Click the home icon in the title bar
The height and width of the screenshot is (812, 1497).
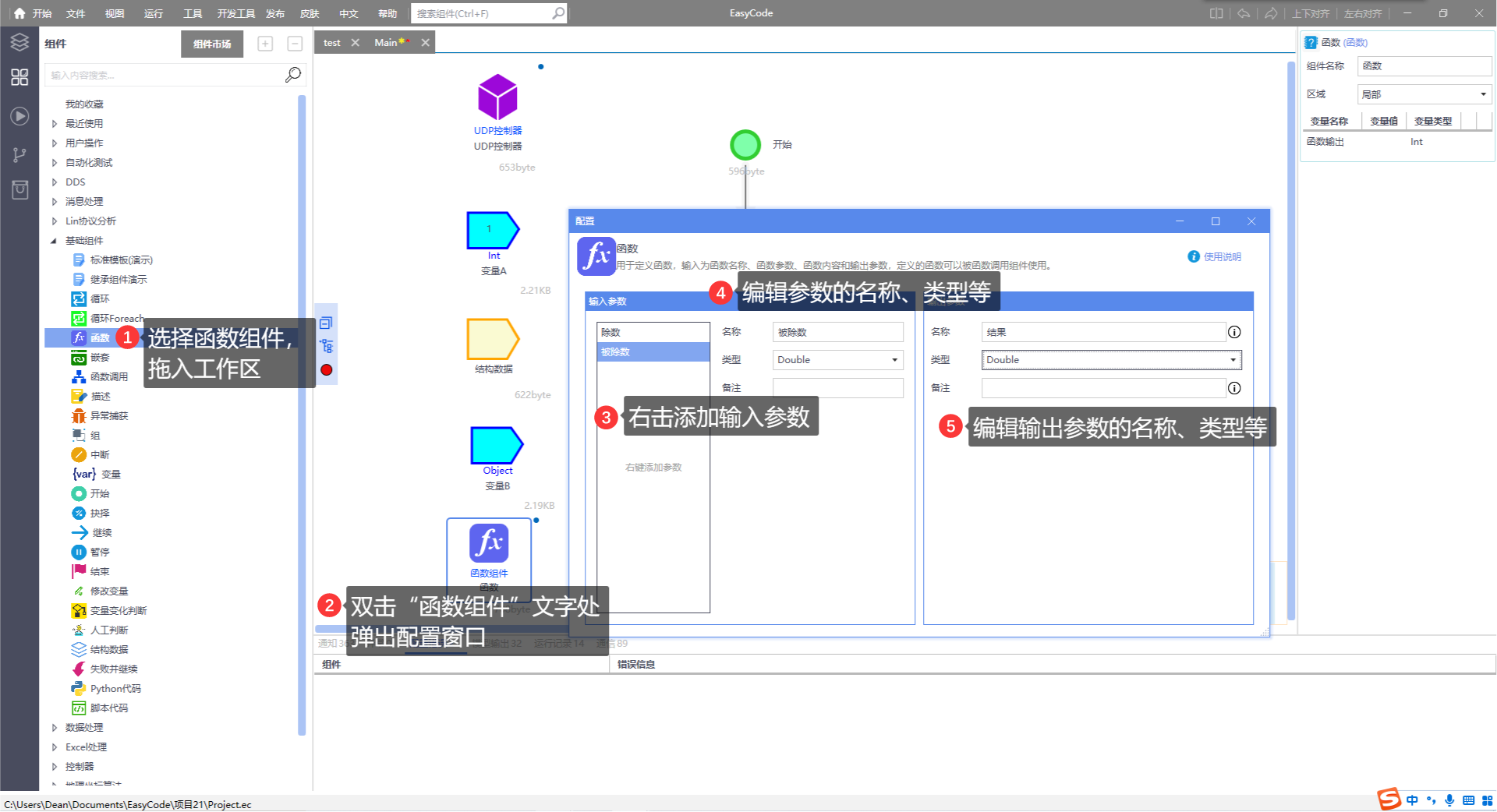click(19, 13)
